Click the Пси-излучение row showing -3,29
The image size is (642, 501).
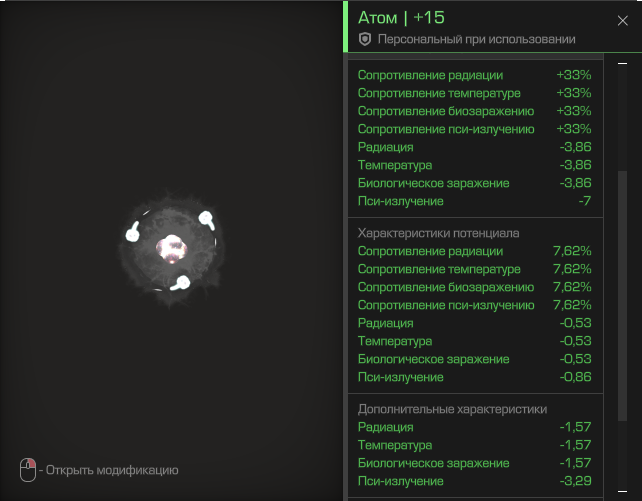(475, 481)
